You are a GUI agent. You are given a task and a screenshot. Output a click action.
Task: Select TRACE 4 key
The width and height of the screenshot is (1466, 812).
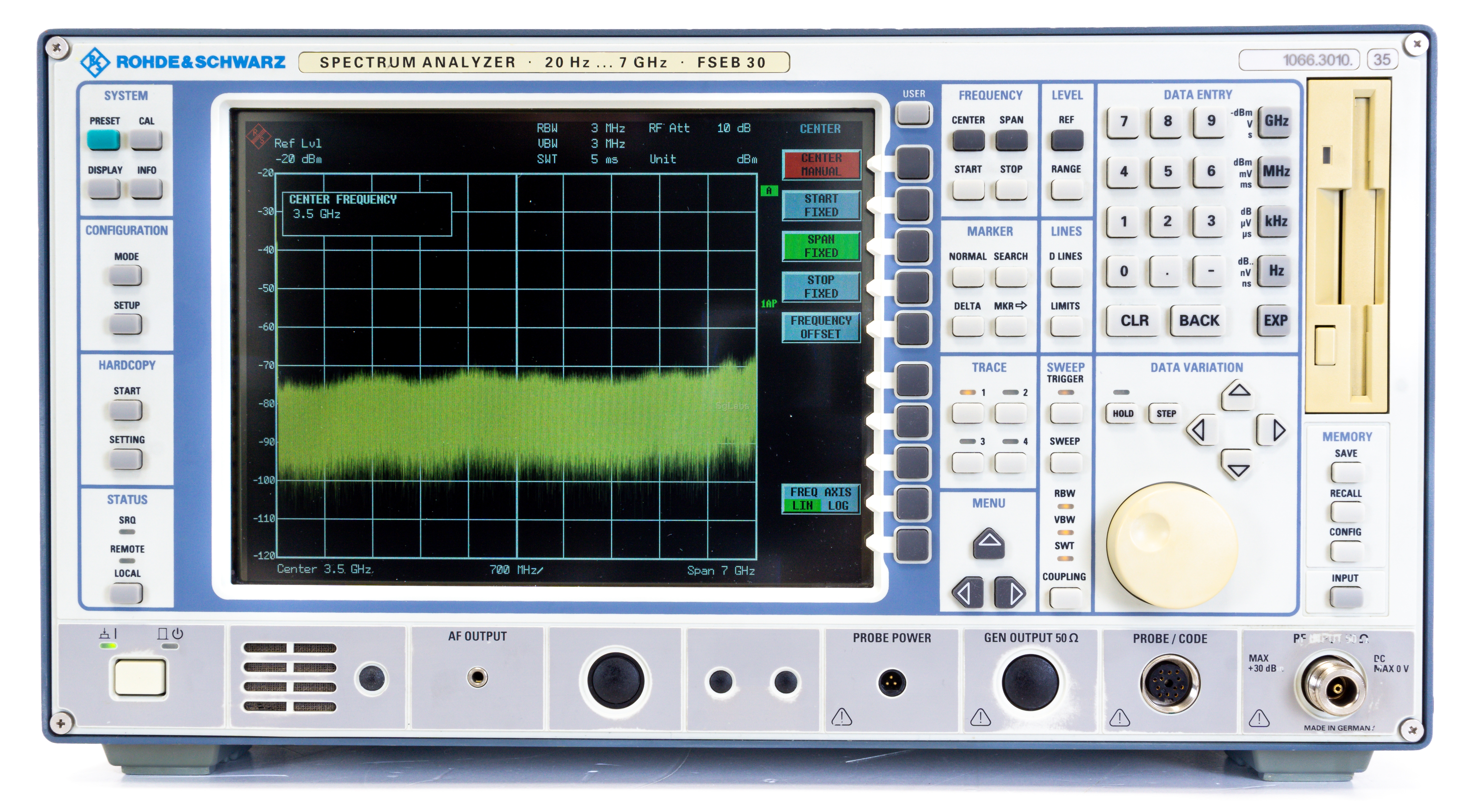click(x=1011, y=463)
